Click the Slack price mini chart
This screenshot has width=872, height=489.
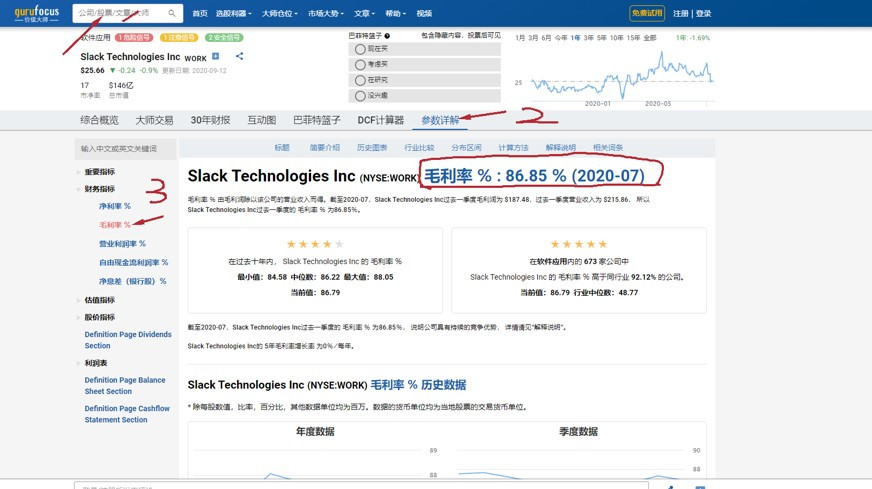621,75
